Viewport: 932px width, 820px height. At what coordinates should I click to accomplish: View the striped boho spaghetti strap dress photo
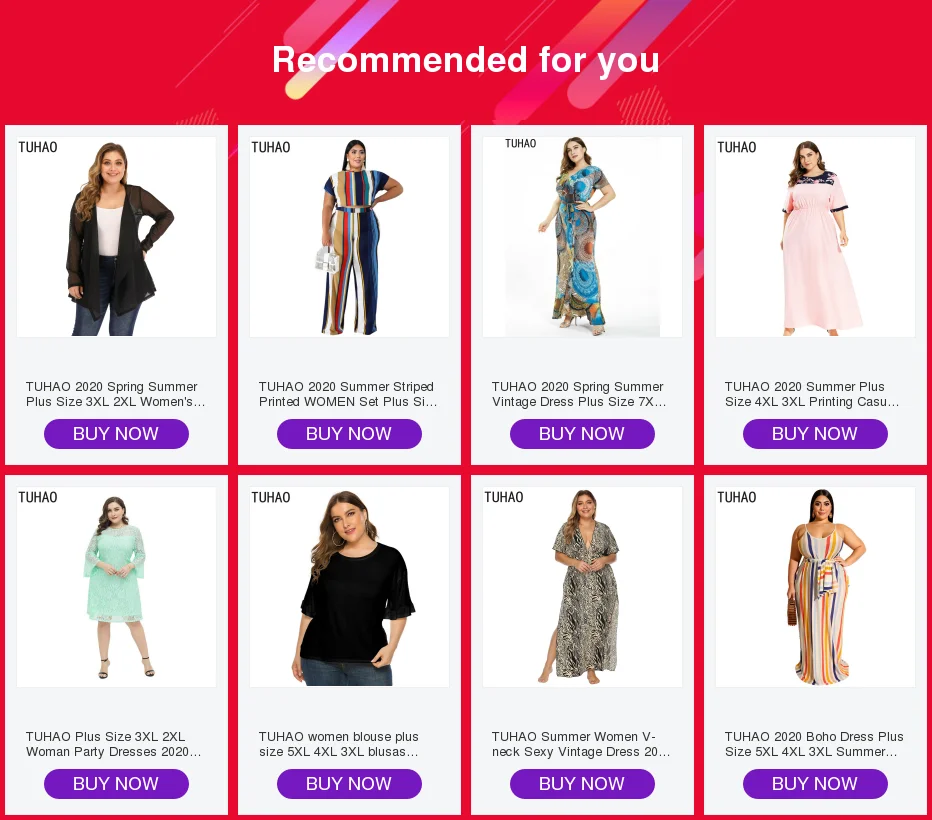coord(816,587)
